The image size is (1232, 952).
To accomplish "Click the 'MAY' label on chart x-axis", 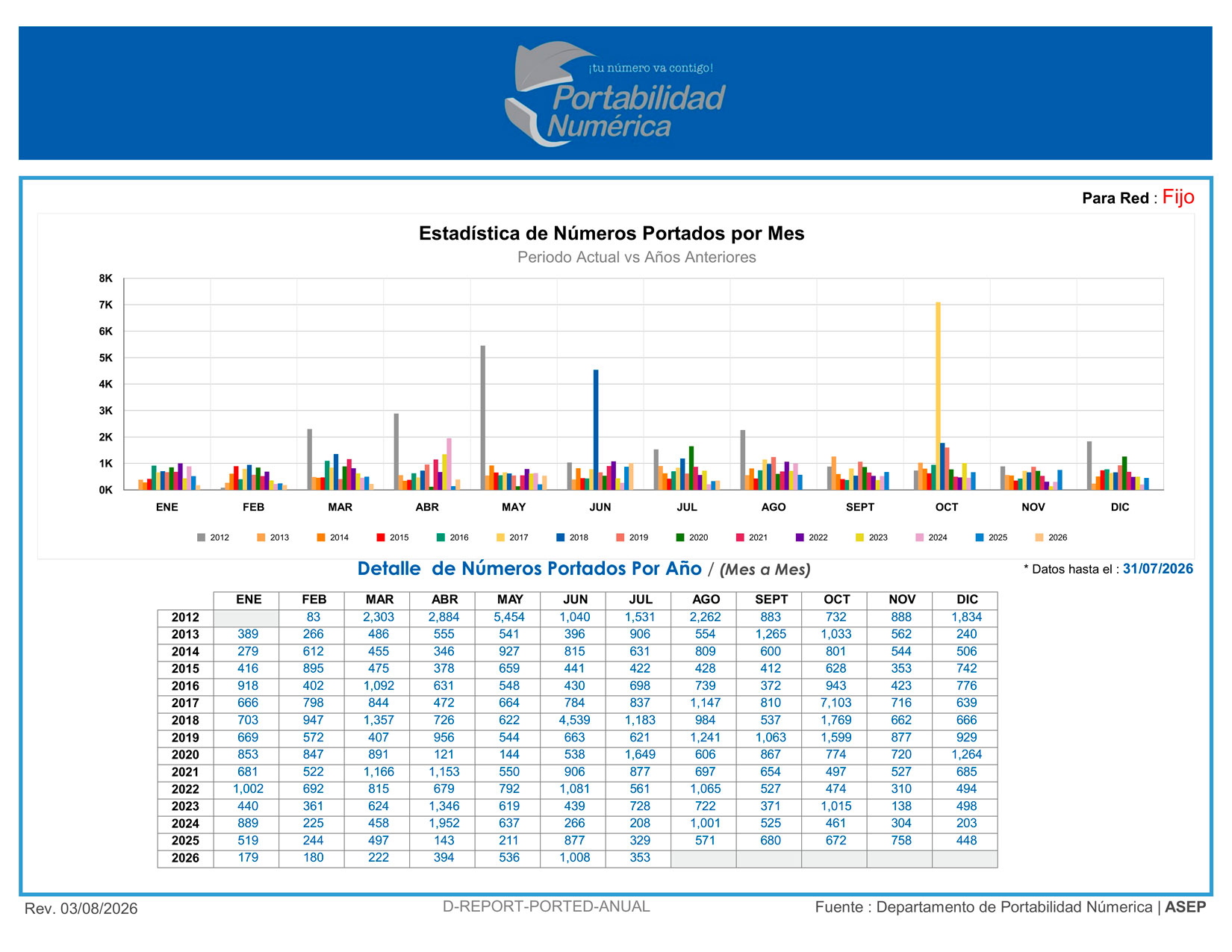I will click(514, 507).
